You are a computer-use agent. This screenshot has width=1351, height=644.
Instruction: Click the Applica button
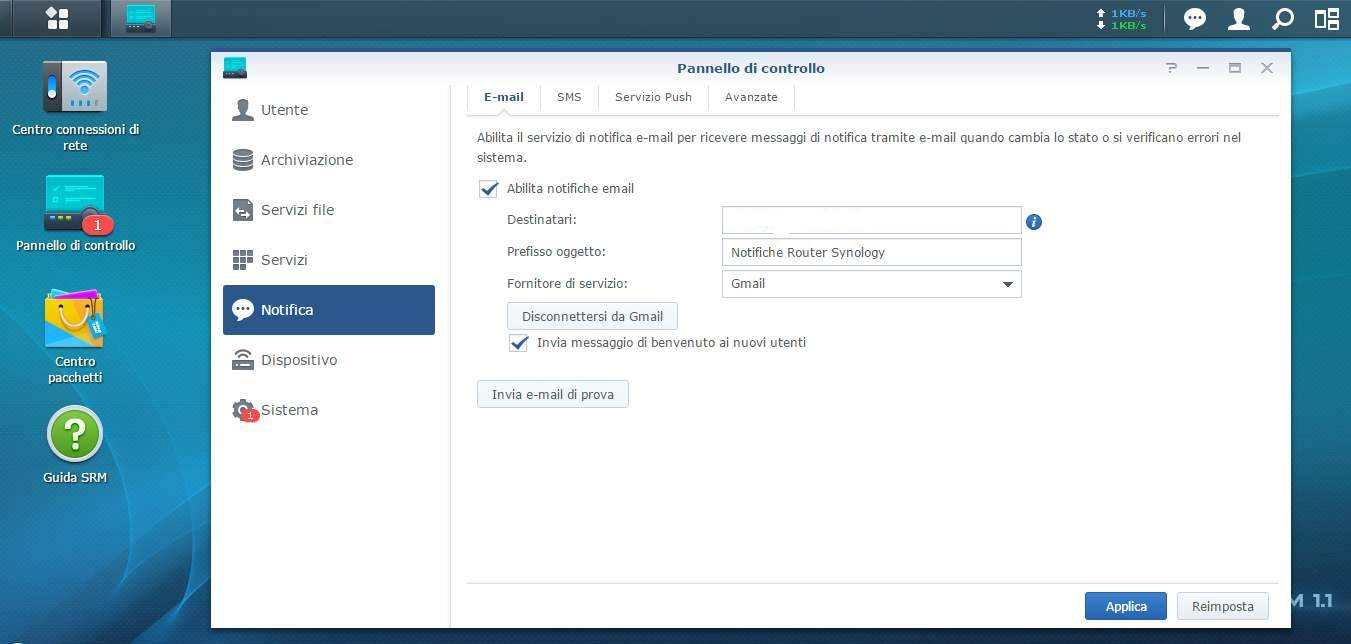coord(1126,606)
